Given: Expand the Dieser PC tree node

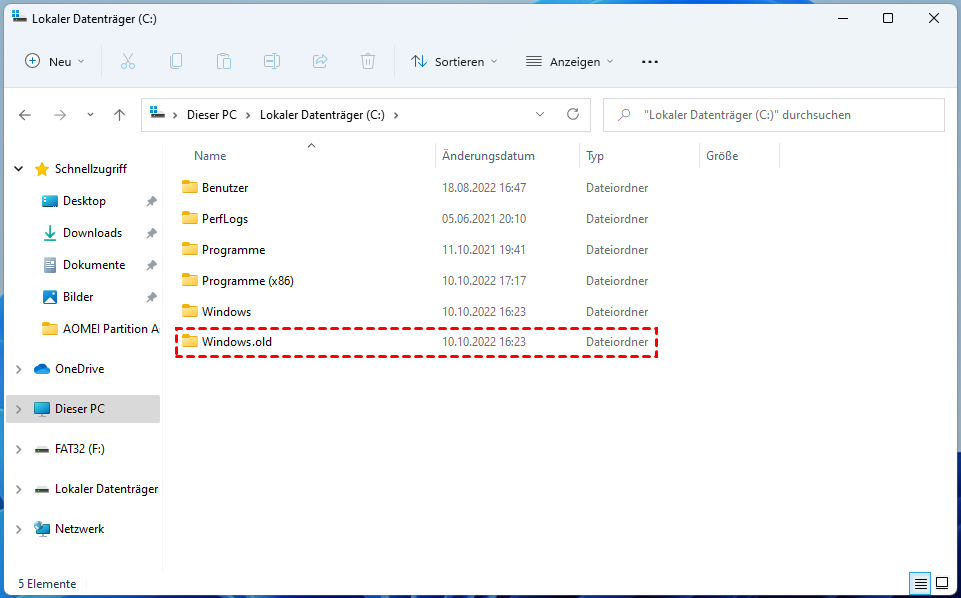Looking at the screenshot, I should (19, 409).
